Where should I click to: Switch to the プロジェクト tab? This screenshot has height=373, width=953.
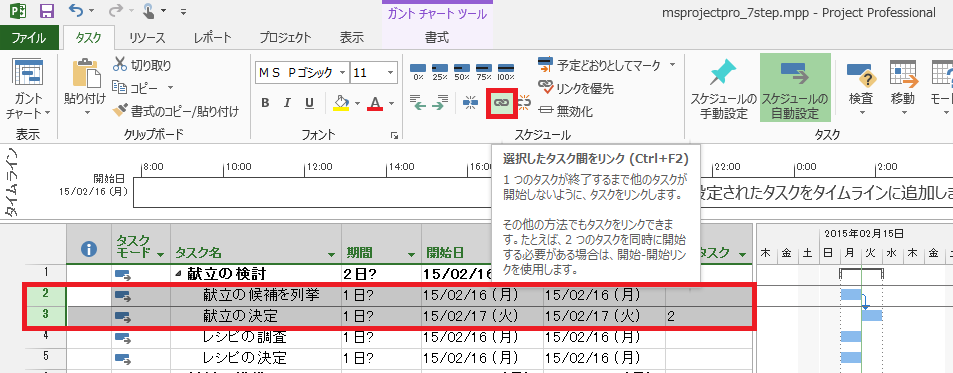pyautogui.click(x=285, y=38)
